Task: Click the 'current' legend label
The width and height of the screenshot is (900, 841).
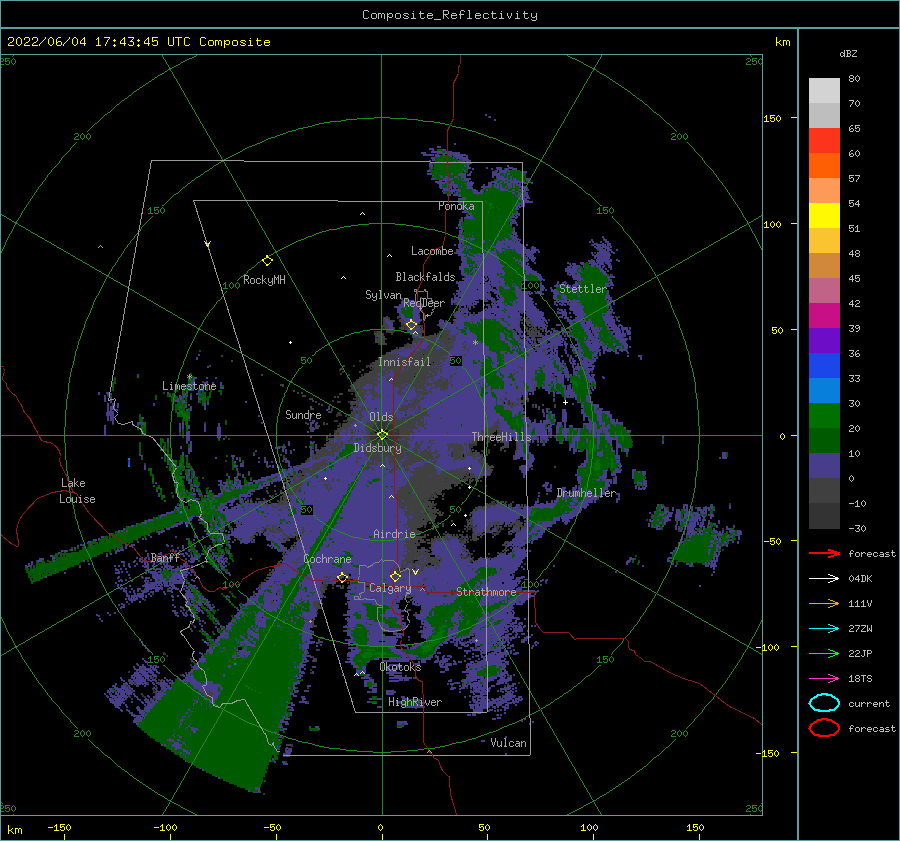Action: [869, 703]
